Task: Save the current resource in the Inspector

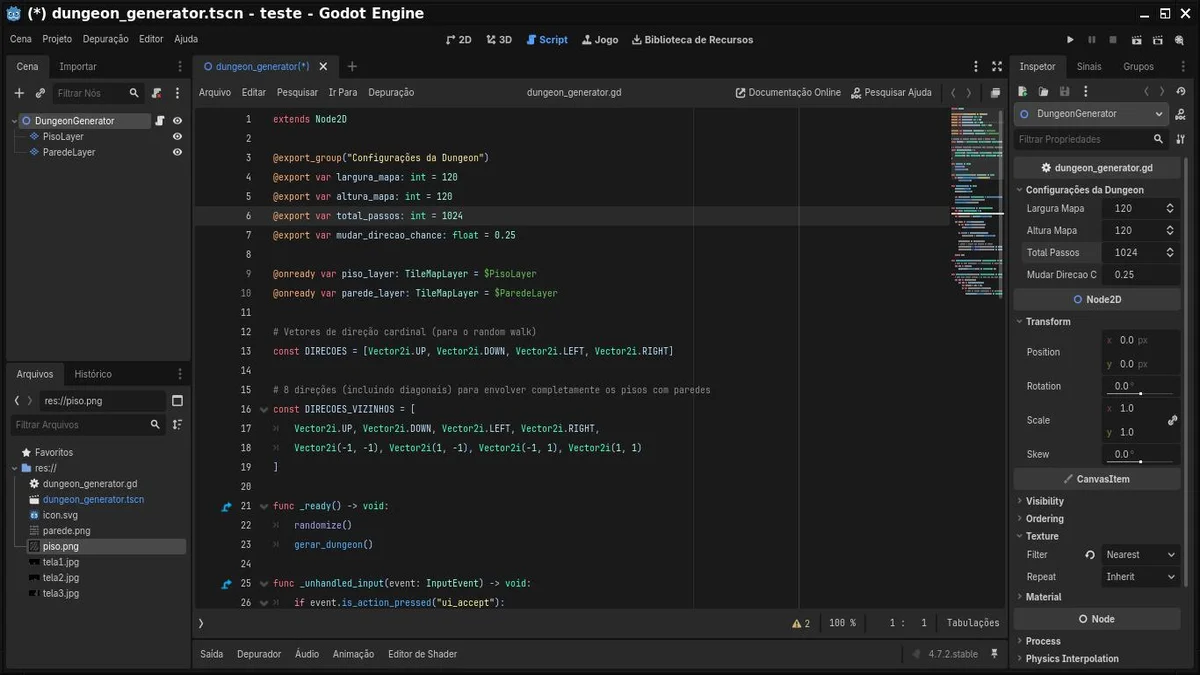Action: (1065, 91)
